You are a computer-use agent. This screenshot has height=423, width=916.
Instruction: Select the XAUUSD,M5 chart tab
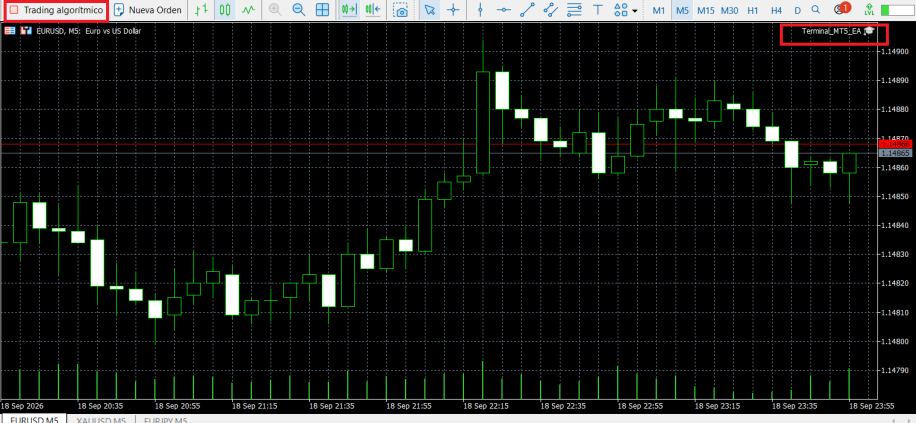pos(101,419)
